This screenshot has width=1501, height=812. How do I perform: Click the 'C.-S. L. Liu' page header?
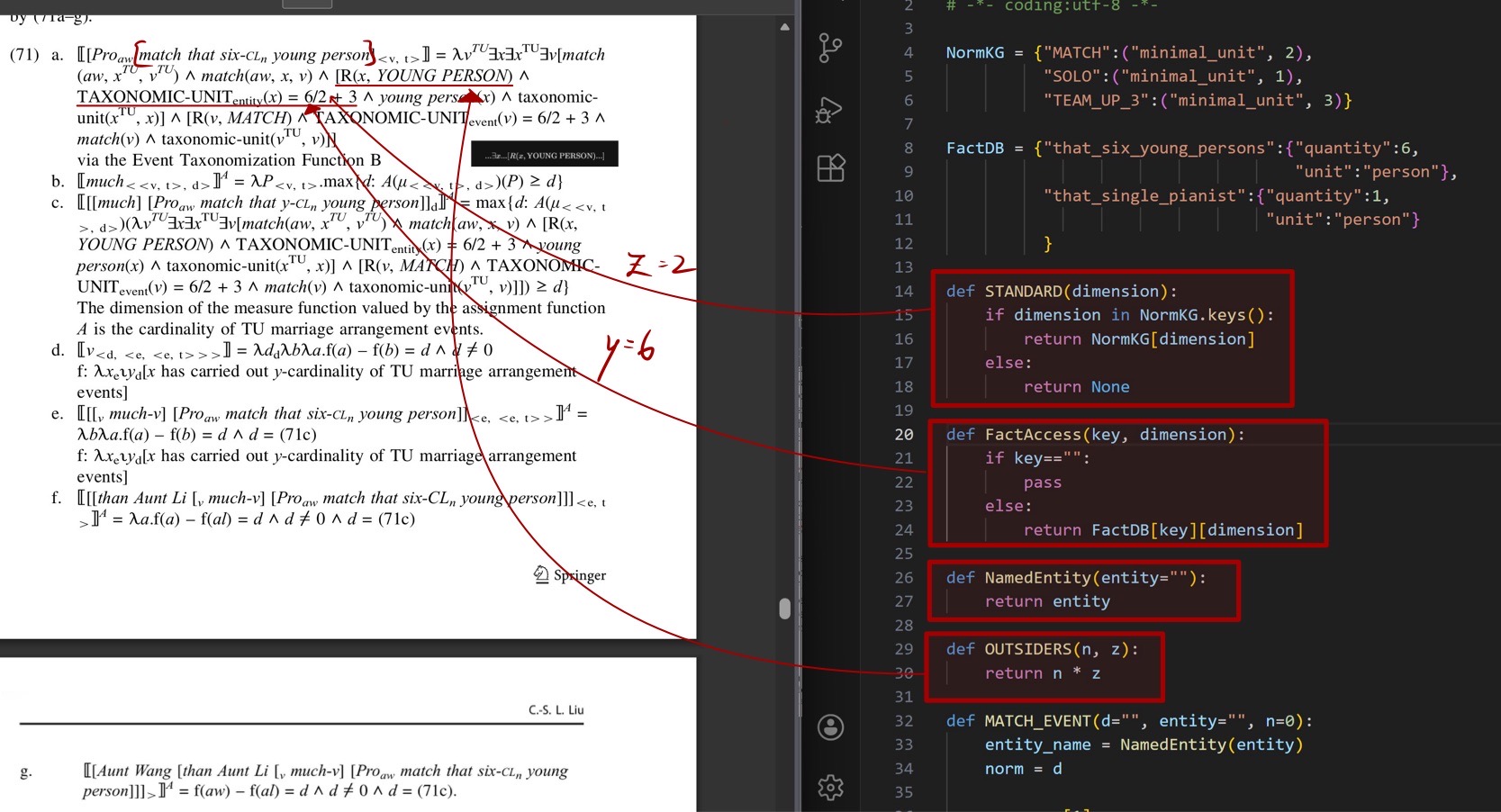[556, 710]
